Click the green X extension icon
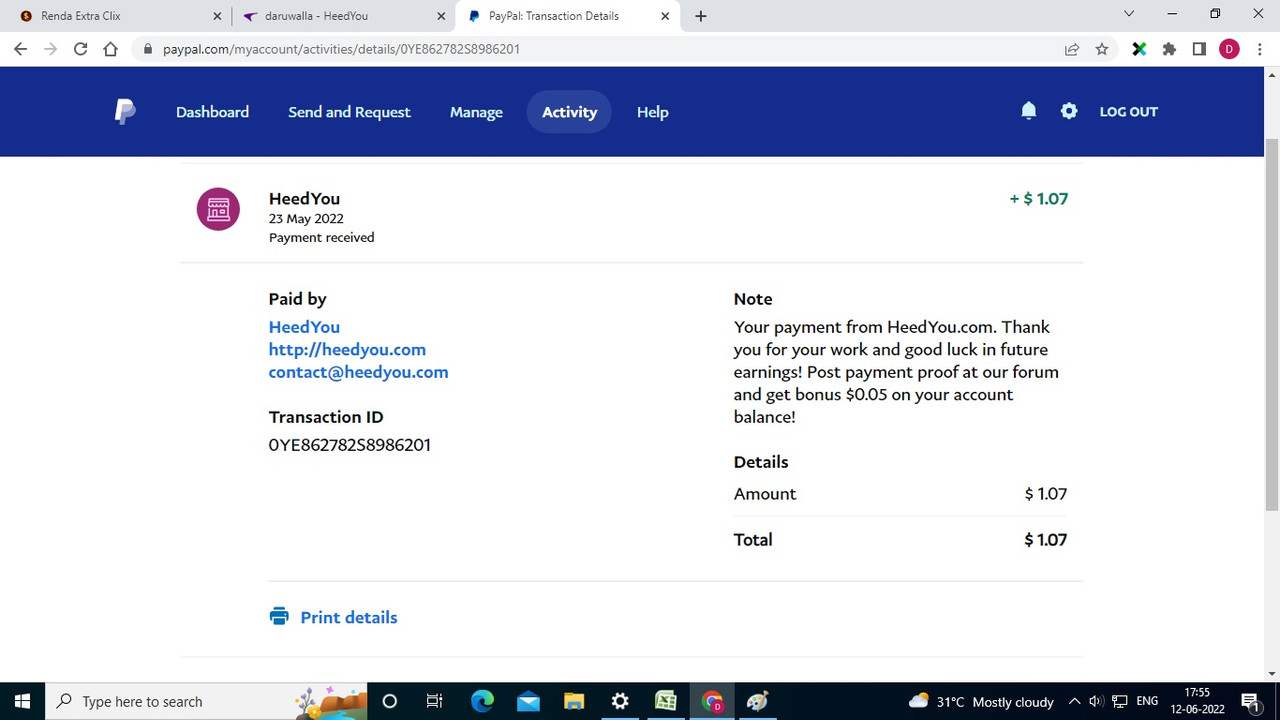The image size is (1280, 720). pyautogui.click(x=1138, y=49)
